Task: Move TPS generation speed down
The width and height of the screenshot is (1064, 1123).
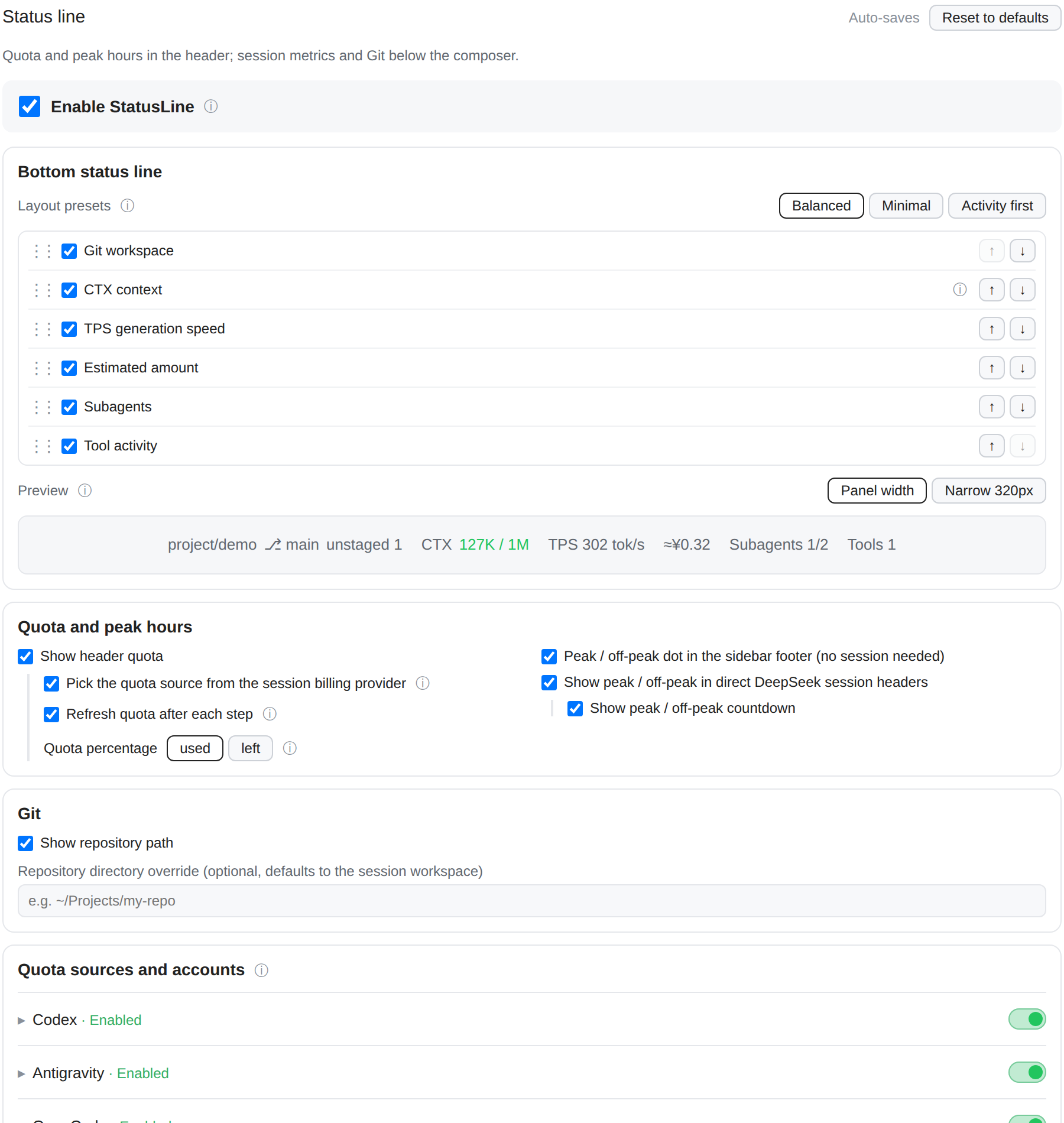Action: [x=1023, y=329]
